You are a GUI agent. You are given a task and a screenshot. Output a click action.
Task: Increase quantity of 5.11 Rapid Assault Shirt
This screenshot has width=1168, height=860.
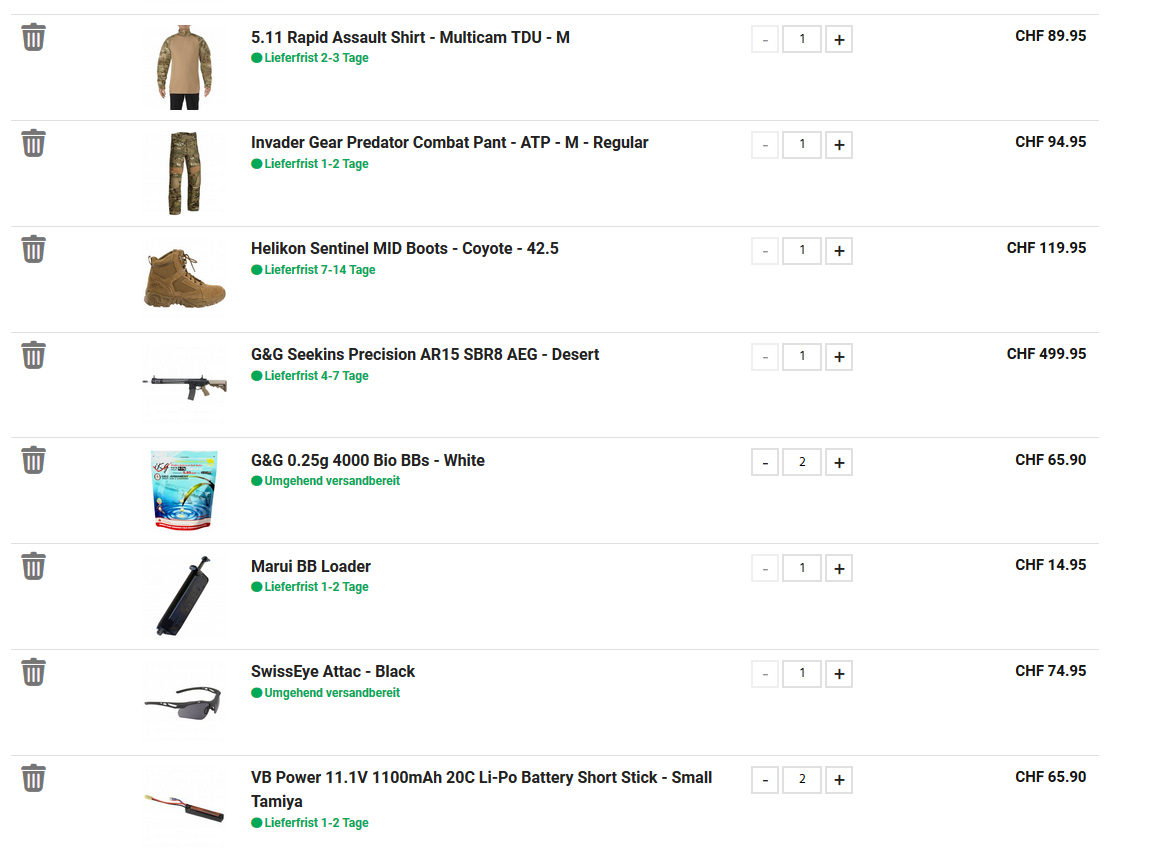[839, 39]
